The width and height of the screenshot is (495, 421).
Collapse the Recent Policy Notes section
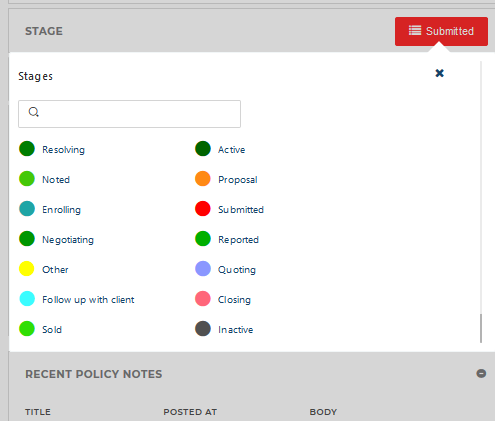pos(481,373)
